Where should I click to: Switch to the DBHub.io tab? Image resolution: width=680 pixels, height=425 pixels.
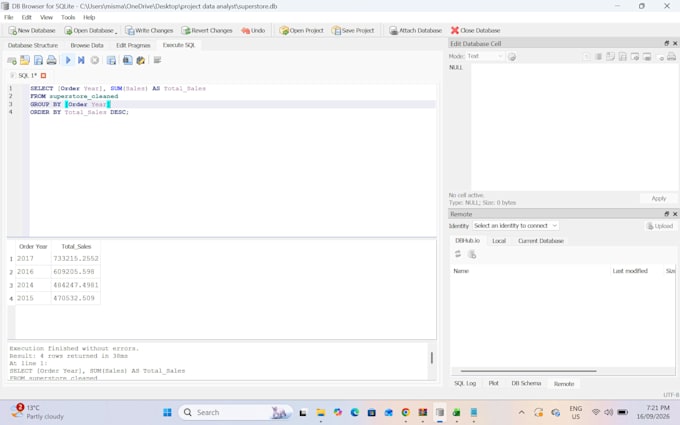pyautogui.click(x=468, y=241)
